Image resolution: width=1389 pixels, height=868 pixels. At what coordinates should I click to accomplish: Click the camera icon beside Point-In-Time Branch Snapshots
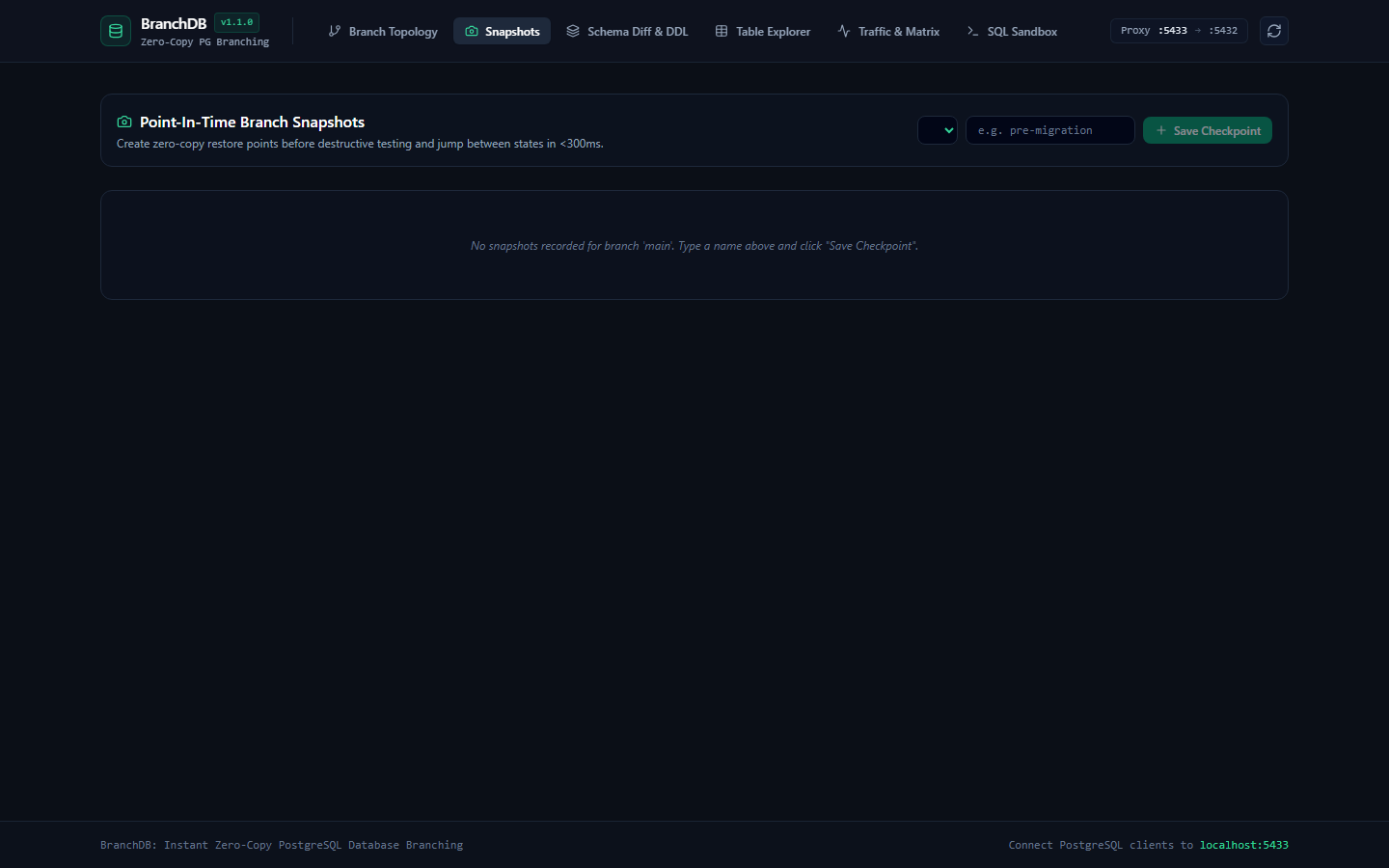[x=124, y=122]
